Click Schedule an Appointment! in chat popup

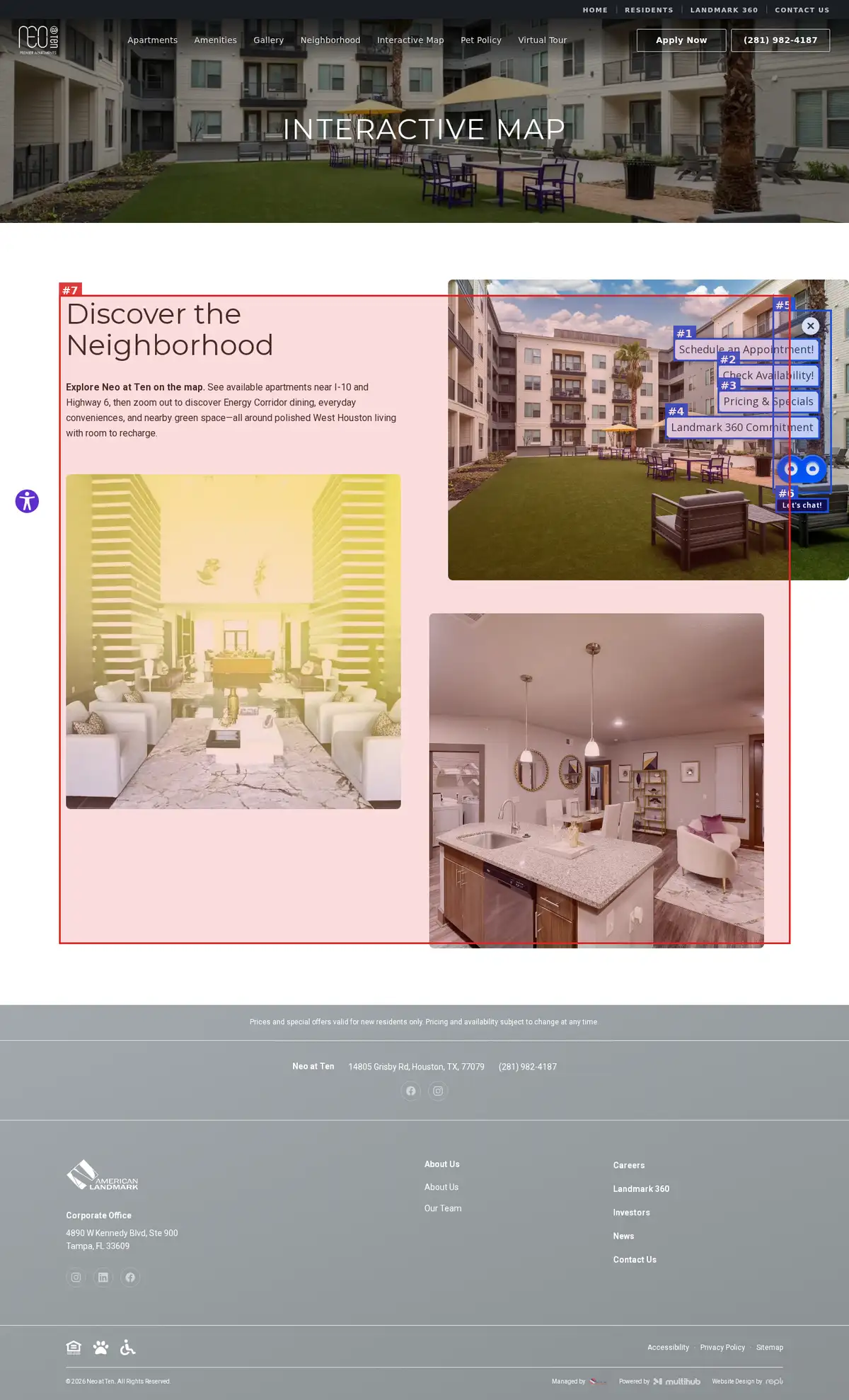[x=746, y=350]
